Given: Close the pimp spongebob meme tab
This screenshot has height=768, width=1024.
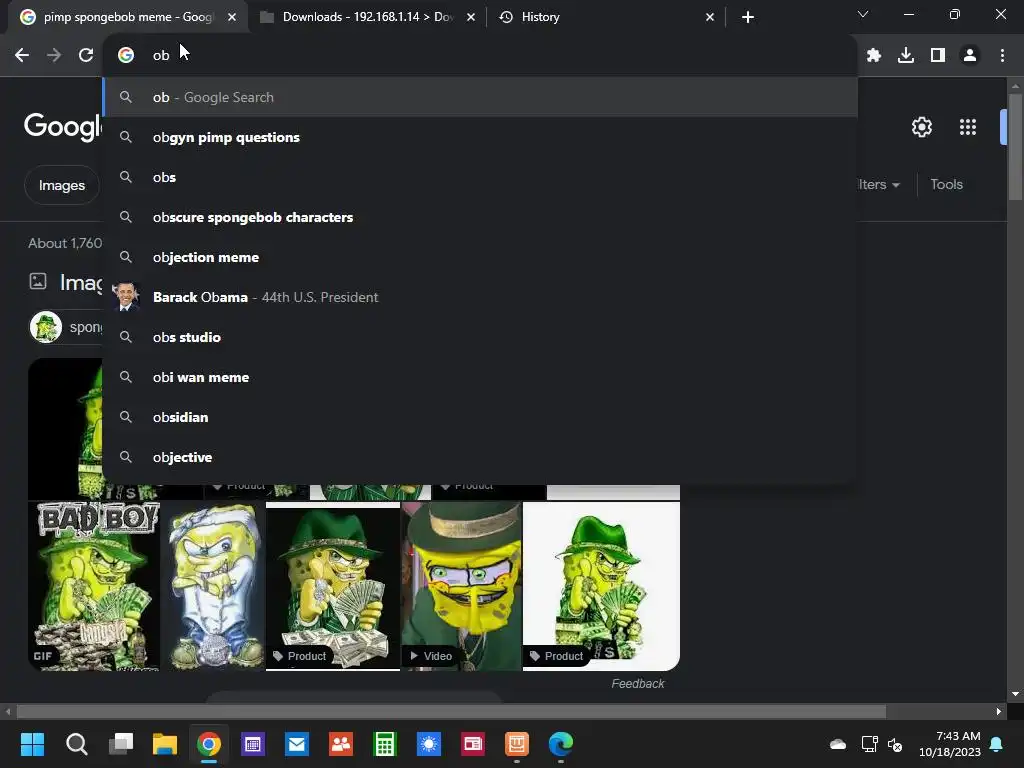Looking at the screenshot, I should pos(232,17).
